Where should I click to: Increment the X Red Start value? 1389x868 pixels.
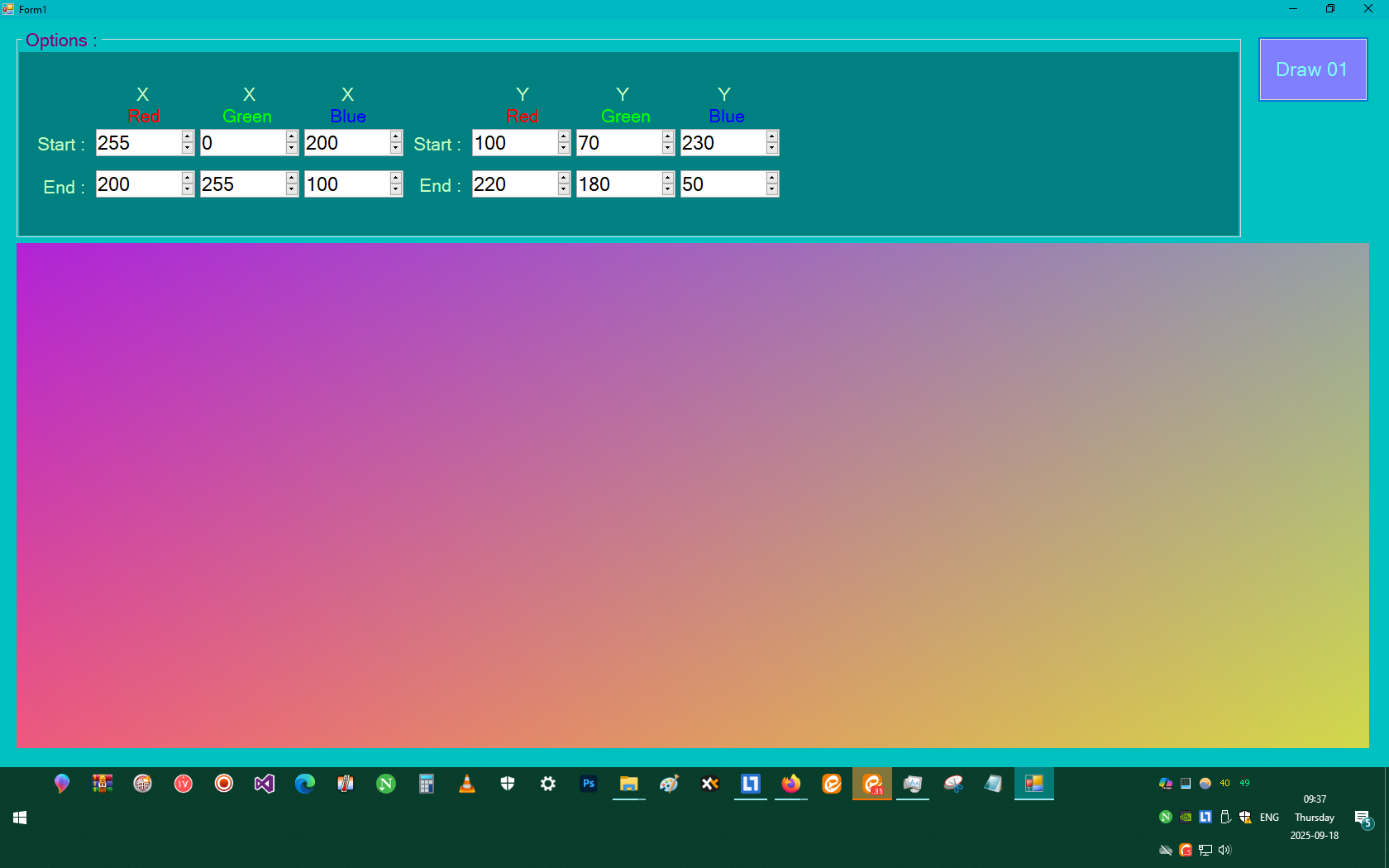coord(187,137)
